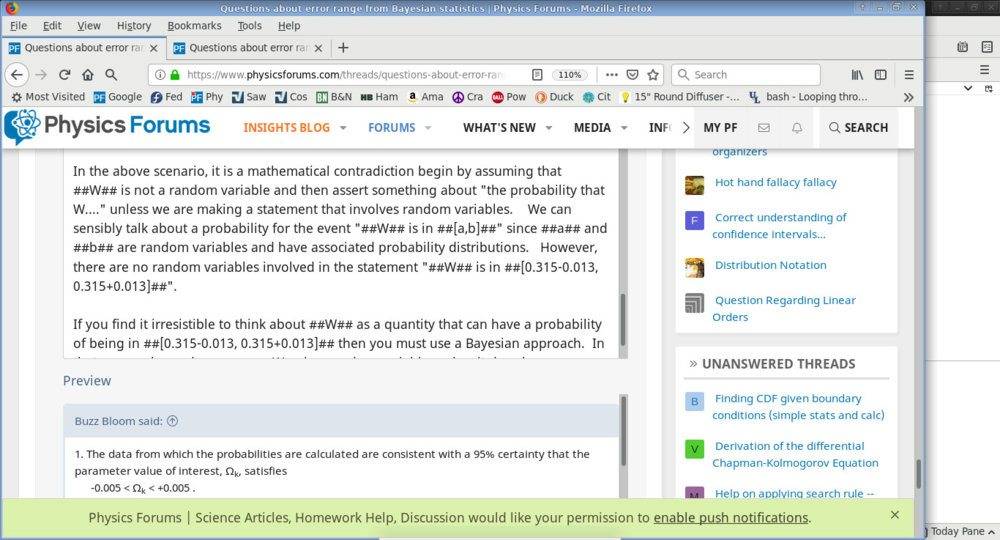Open the alerts bell icon
1000x540 pixels.
(797, 128)
